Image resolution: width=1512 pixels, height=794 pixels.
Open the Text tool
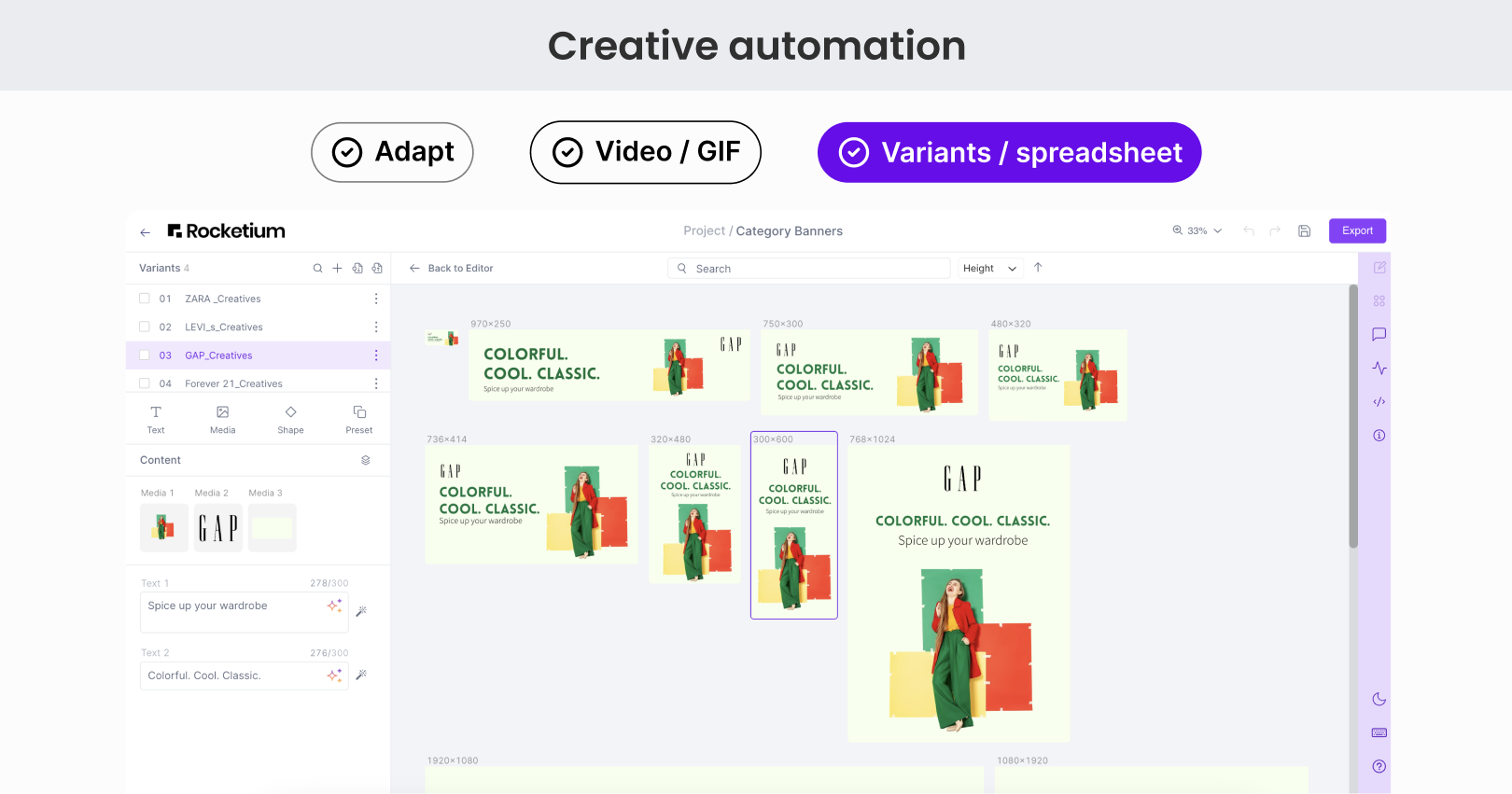[x=156, y=420]
